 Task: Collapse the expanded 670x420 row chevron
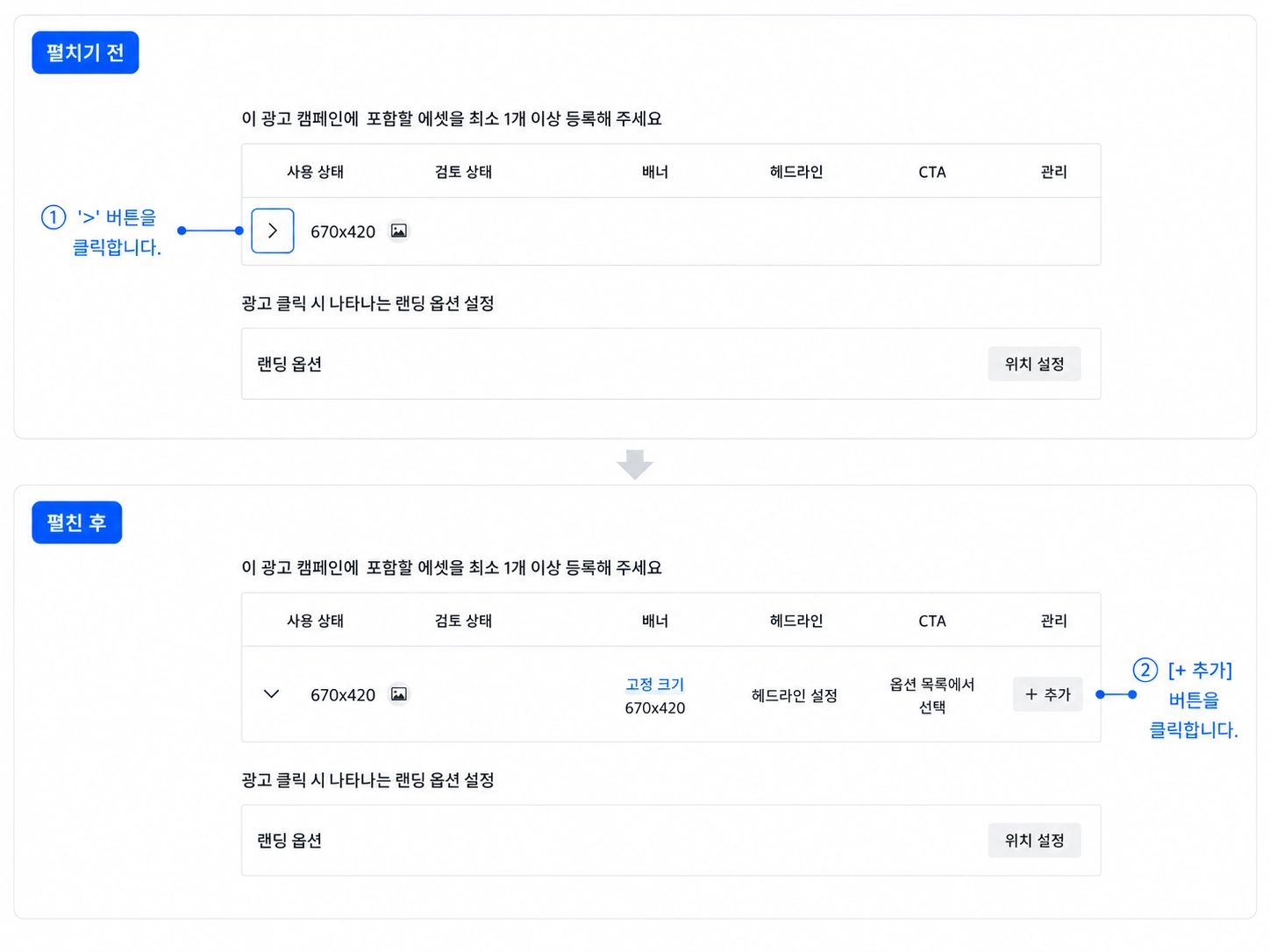pos(272,694)
